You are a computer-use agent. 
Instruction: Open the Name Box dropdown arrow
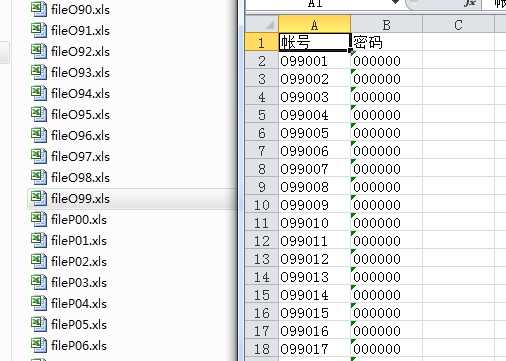(x=395, y=2)
